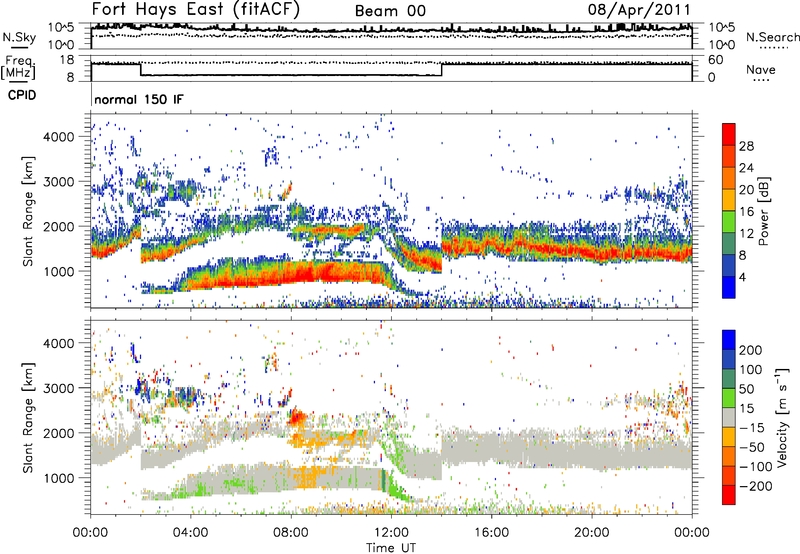
Task: Click the 'CPID' label
Action: [x=22, y=95]
